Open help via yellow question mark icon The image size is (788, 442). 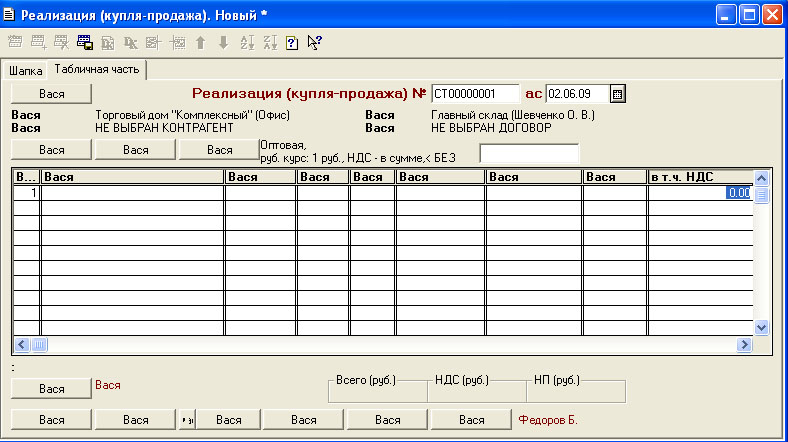(292, 43)
